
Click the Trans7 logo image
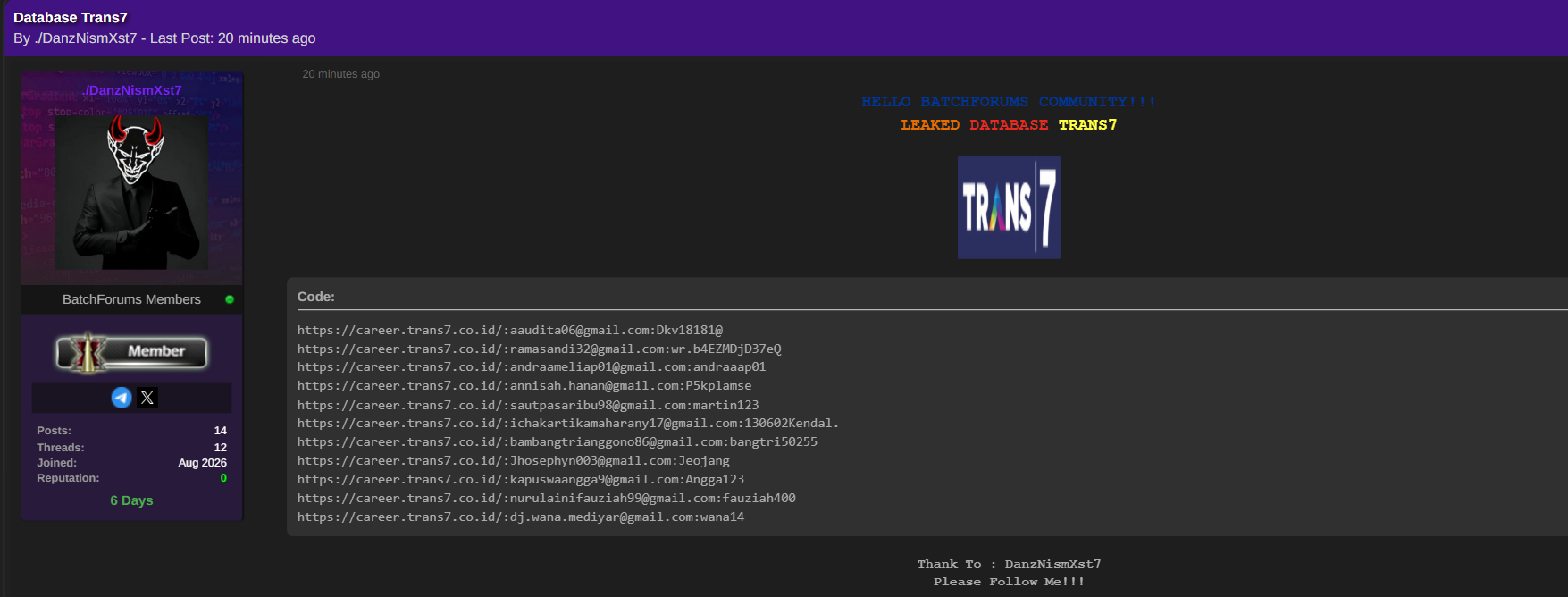tap(1009, 207)
